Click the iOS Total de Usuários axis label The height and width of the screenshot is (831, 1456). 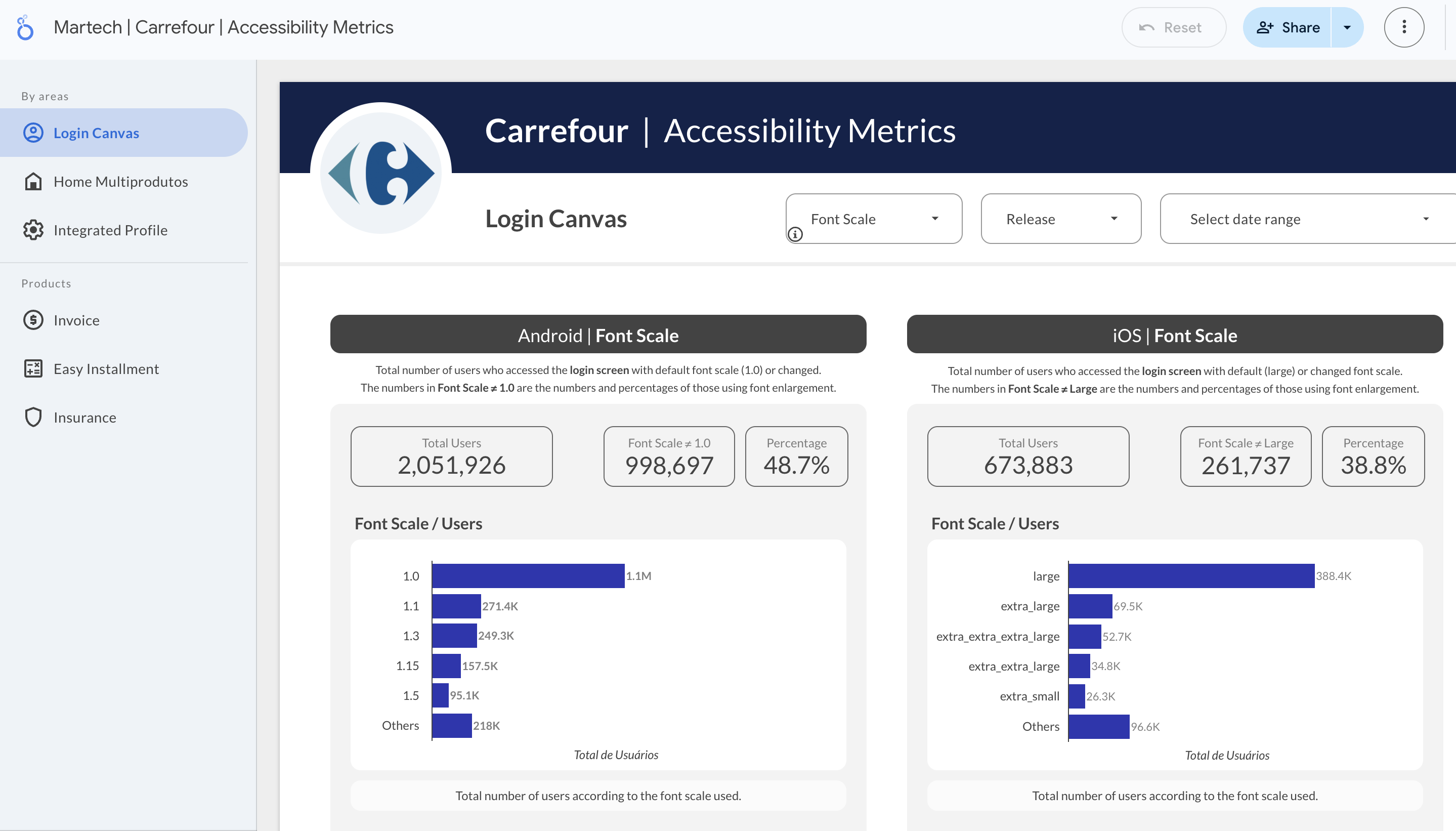1227,755
